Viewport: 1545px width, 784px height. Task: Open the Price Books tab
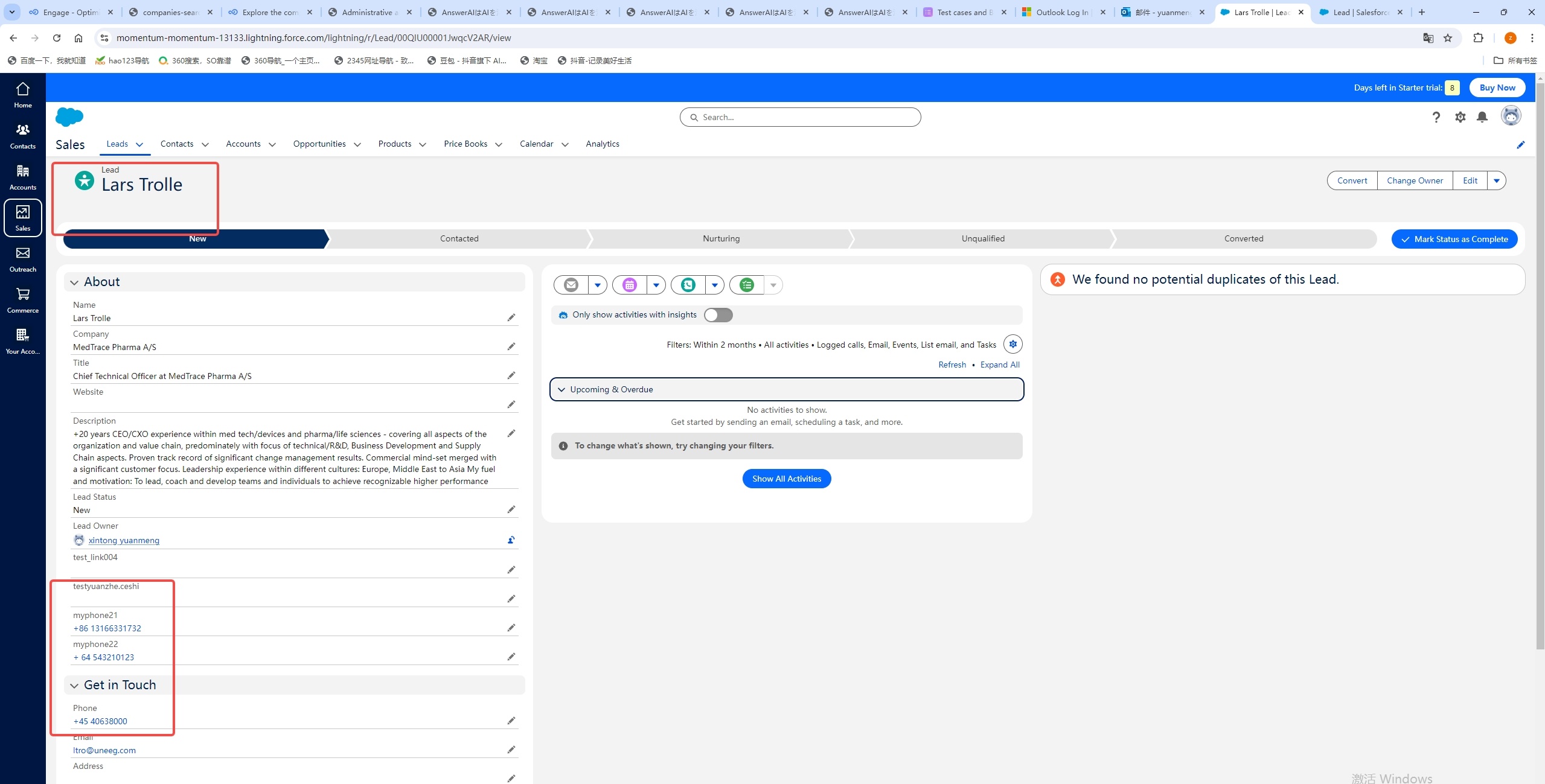point(465,144)
